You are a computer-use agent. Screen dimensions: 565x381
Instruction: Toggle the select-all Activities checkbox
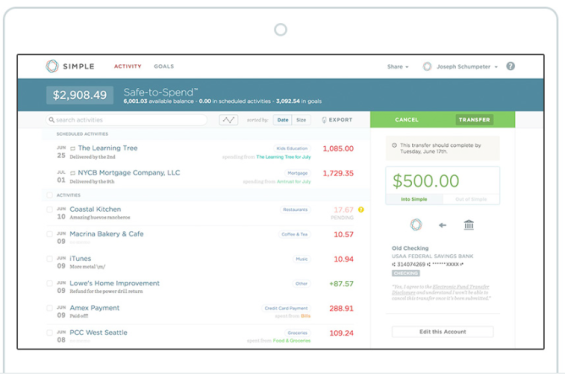(49, 195)
